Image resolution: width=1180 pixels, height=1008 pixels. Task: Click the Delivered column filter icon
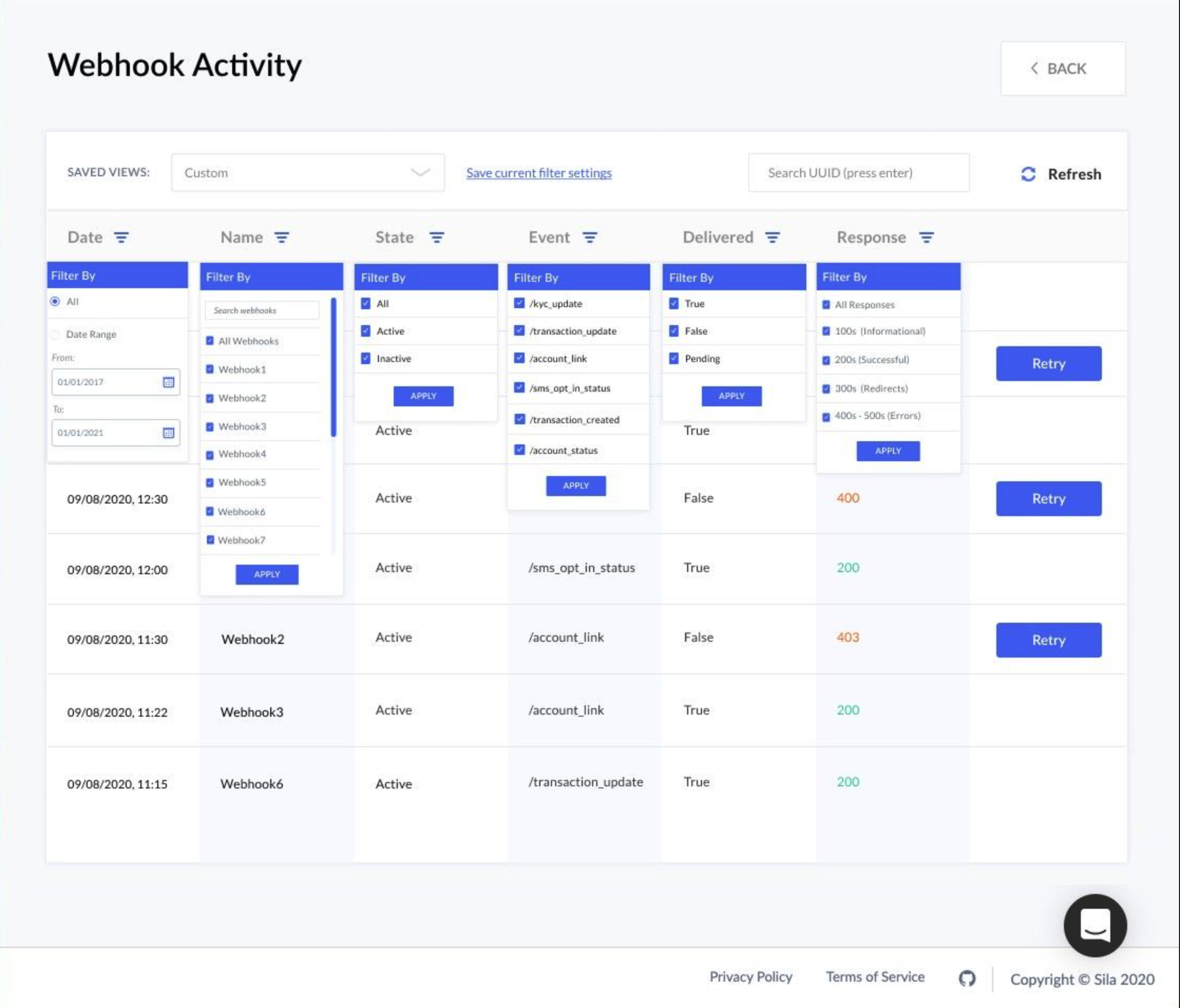(772, 237)
